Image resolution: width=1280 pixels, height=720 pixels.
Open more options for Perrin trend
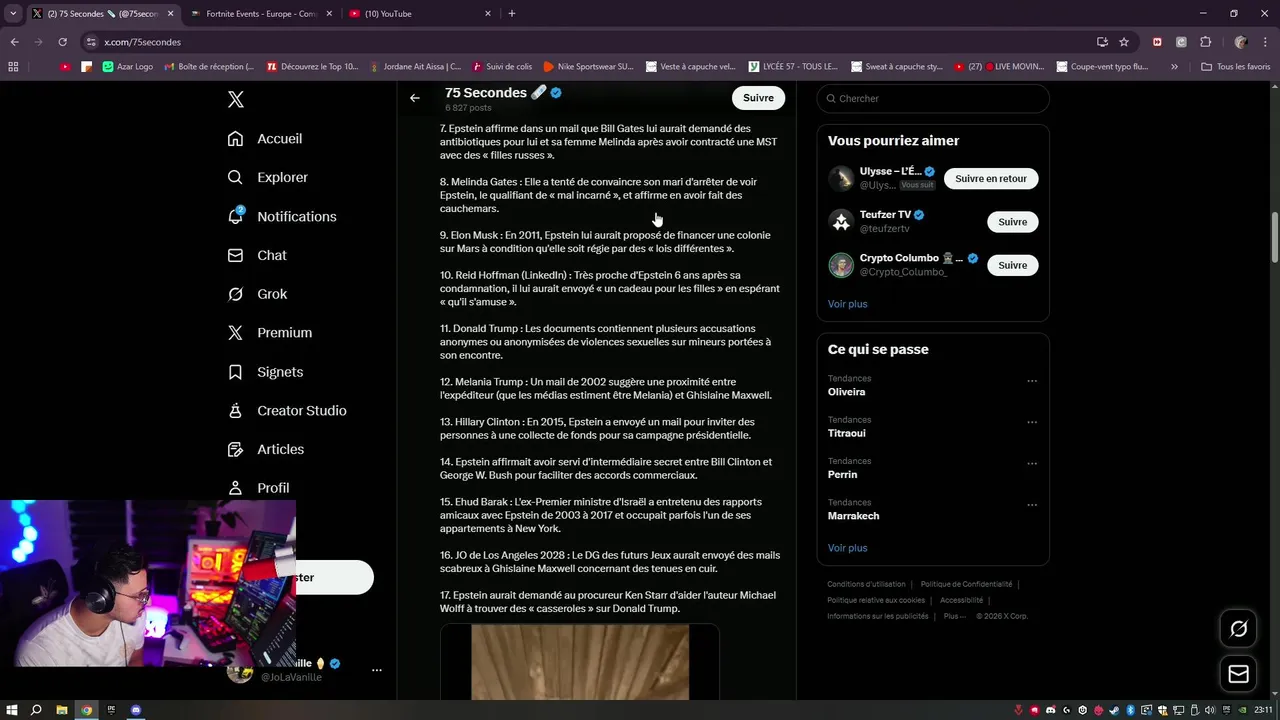point(1032,463)
